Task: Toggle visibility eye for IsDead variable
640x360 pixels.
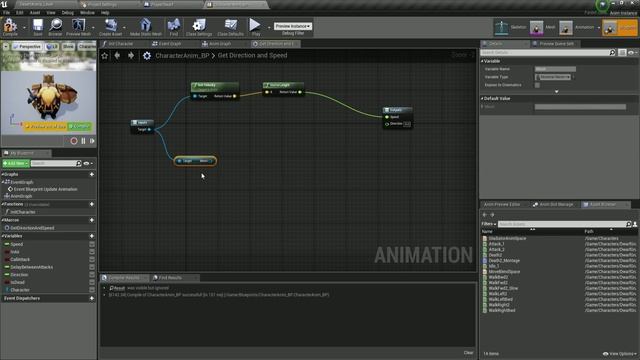Action: pos(92,282)
